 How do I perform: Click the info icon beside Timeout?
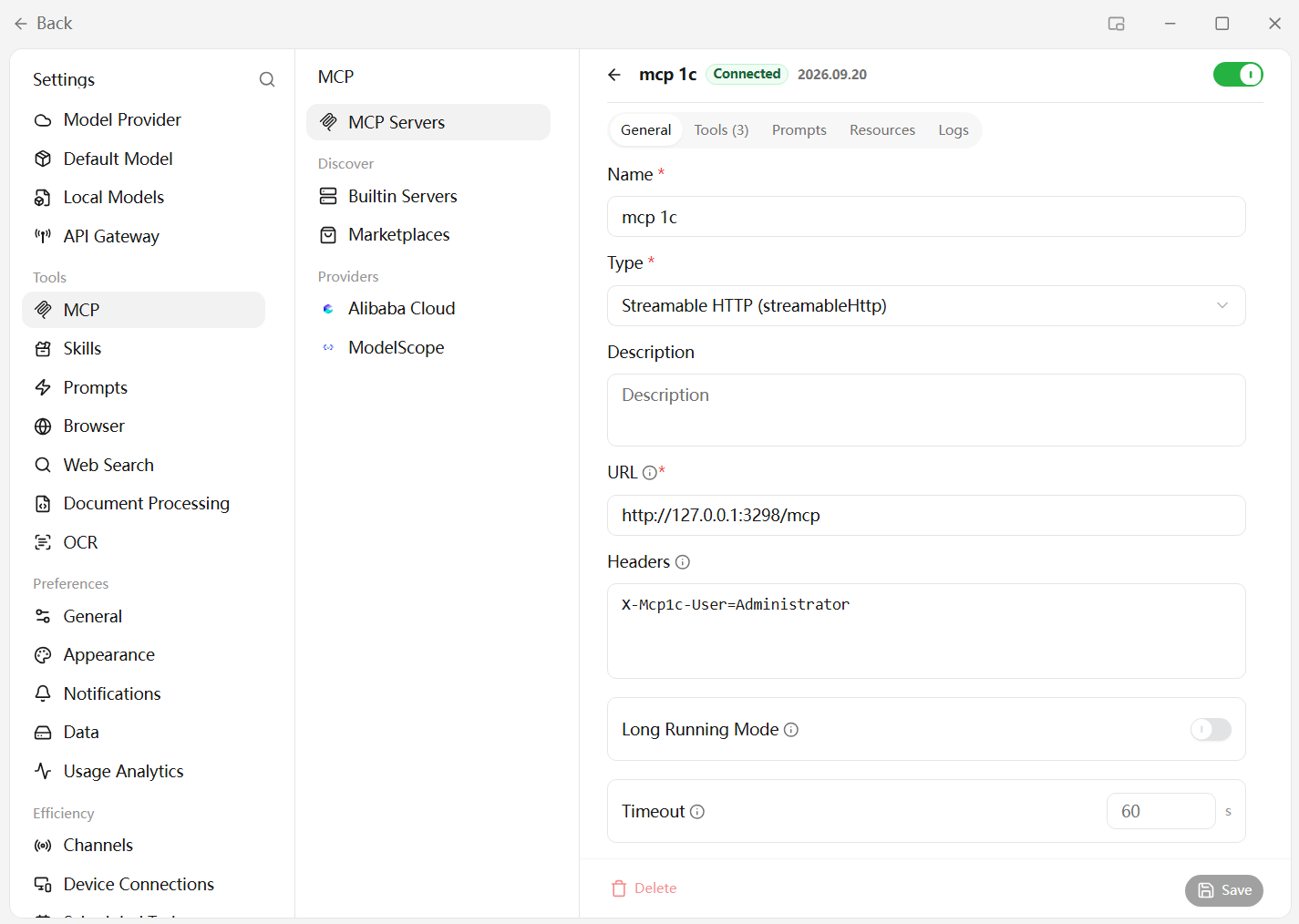[697, 812]
